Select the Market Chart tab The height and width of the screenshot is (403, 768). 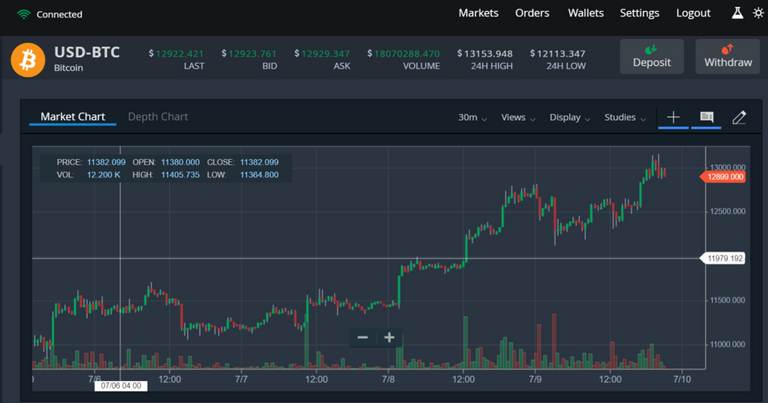[x=72, y=117]
